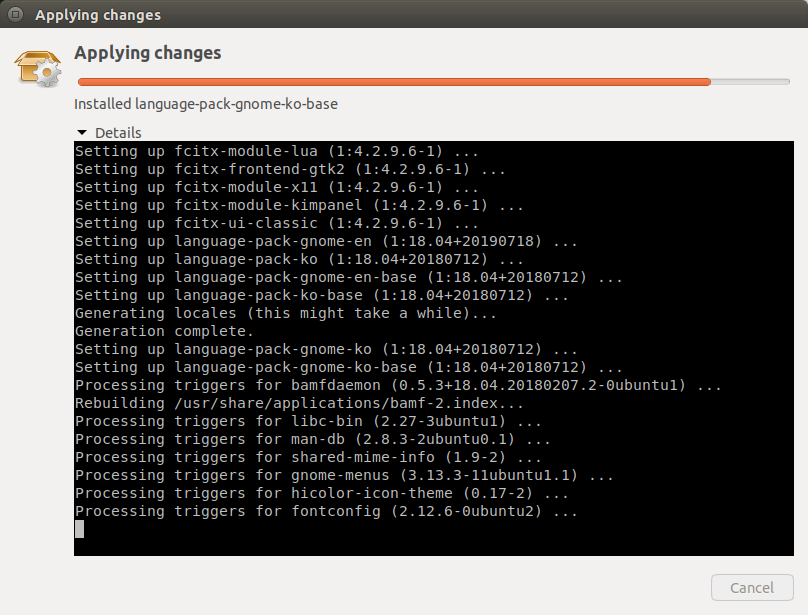Image resolution: width=808 pixels, height=615 pixels.
Task: Click the 'Setting up fcitx-frontend-gtk2' terminal line
Action: 290,169
